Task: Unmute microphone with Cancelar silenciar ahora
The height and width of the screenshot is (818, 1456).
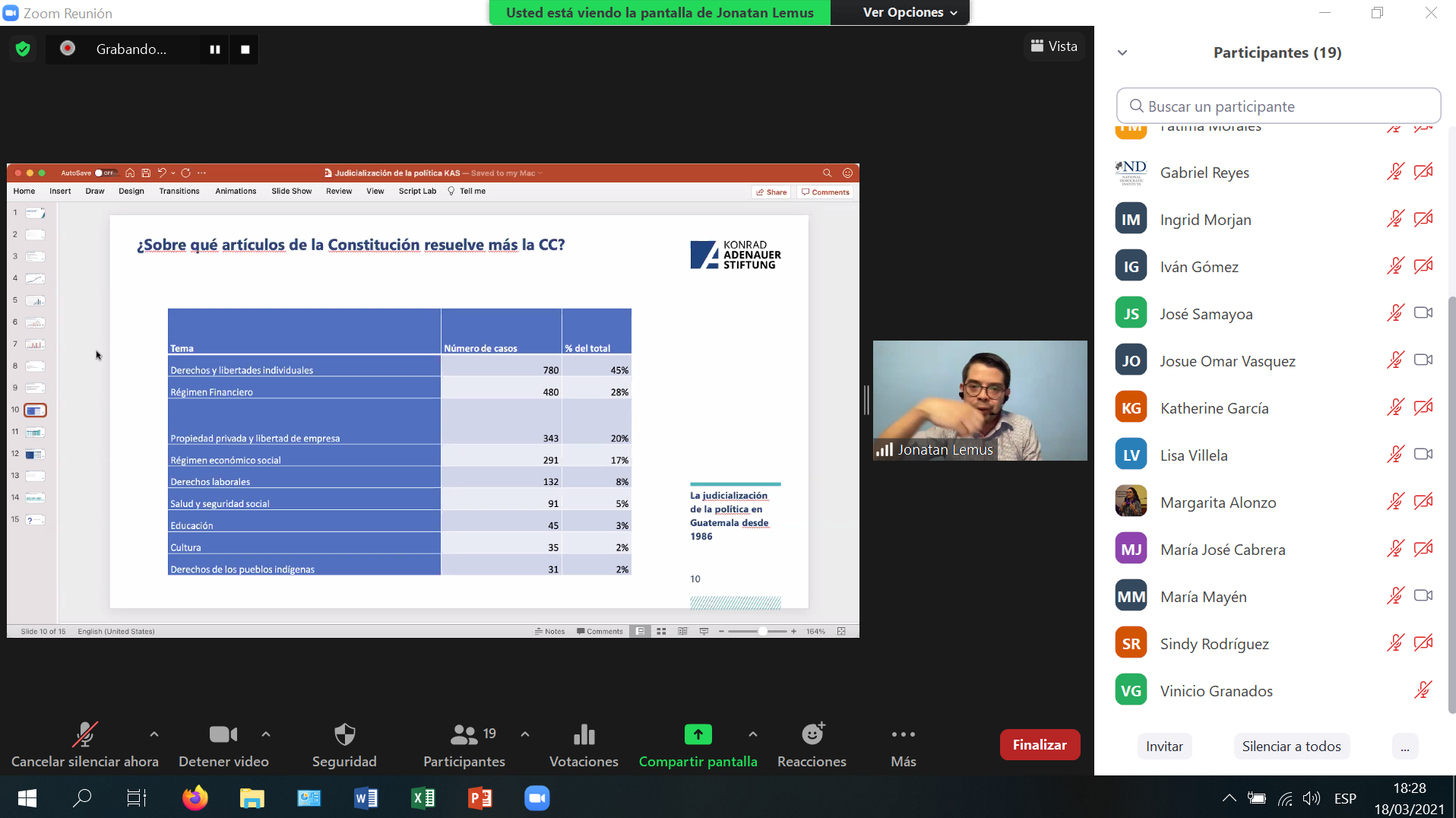Action: coord(84,734)
